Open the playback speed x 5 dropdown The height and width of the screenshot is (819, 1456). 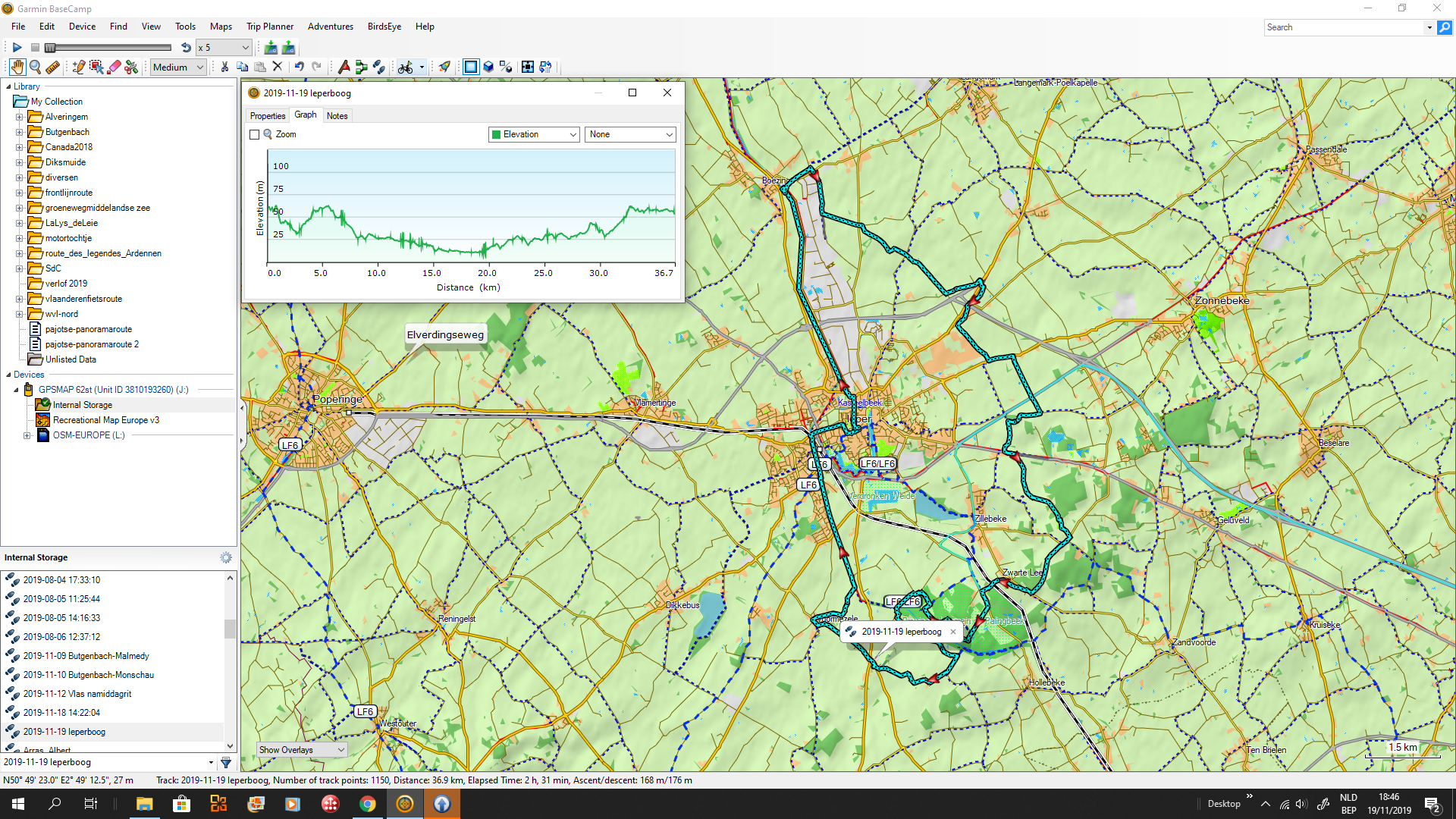pyautogui.click(x=223, y=47)
